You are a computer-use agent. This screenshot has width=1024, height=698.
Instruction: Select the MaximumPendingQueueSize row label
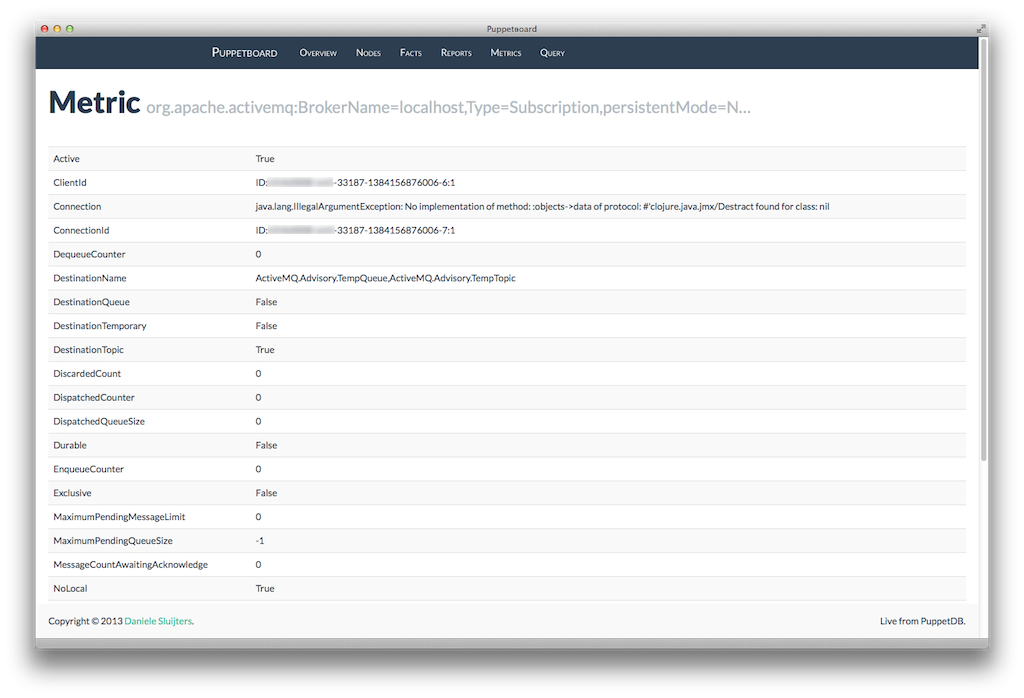113,541
